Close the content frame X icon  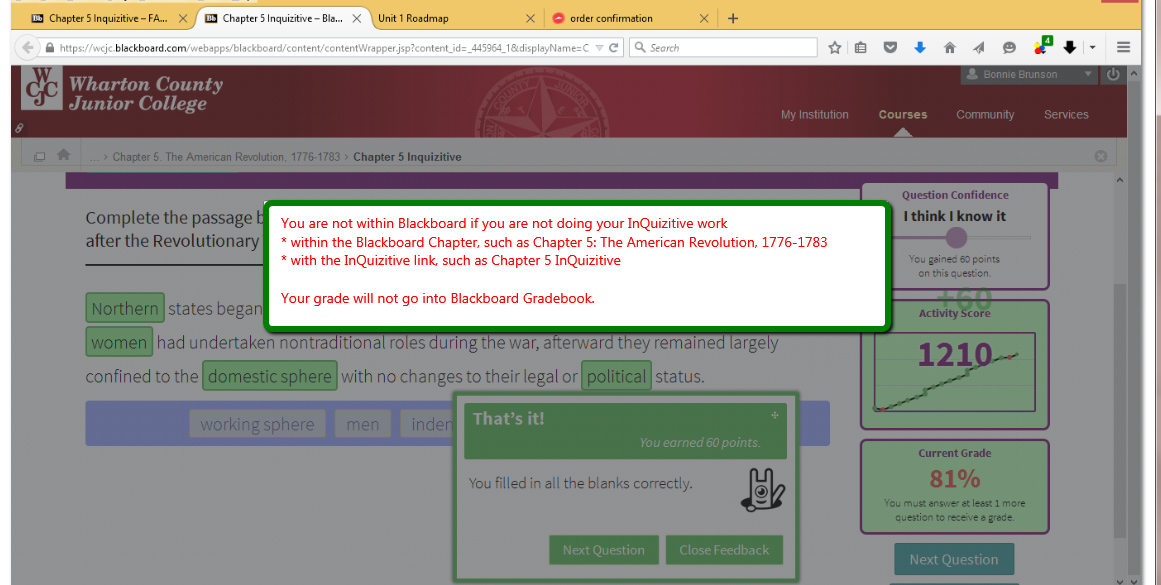(x=1100, y=156)
